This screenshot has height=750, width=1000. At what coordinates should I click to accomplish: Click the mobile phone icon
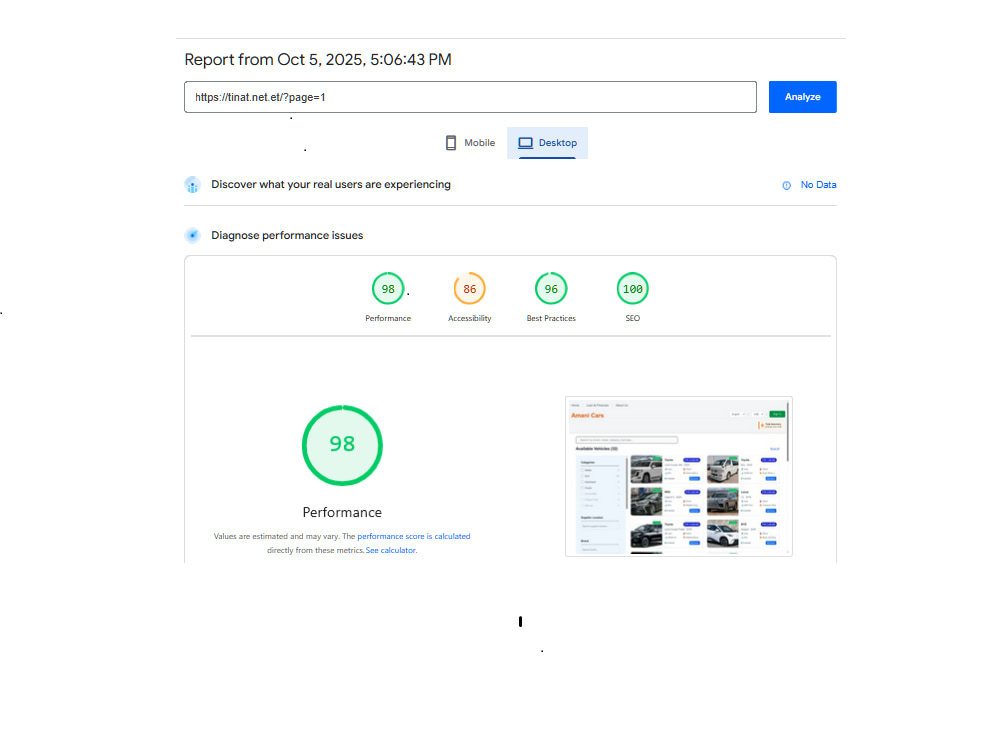tap(451, 143)
